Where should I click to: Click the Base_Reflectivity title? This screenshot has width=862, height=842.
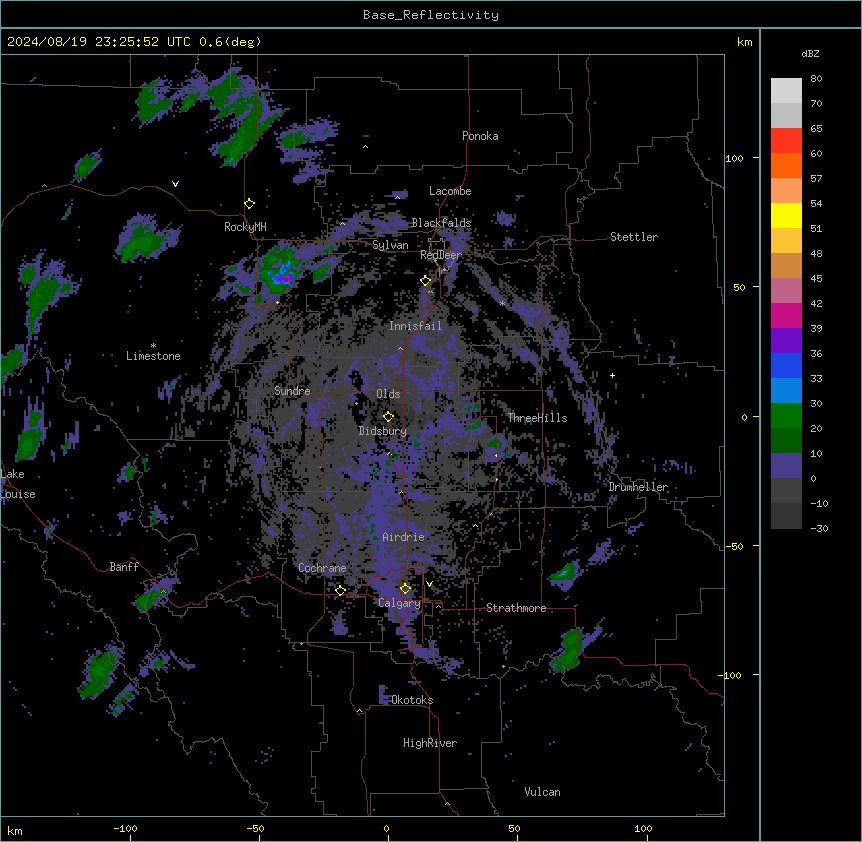pos(431,15)
